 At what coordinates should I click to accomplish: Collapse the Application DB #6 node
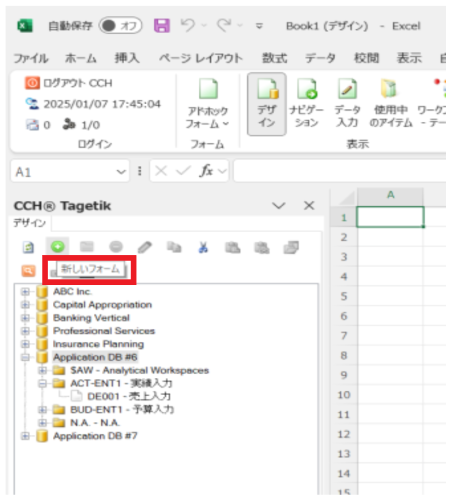coord(25,357)
